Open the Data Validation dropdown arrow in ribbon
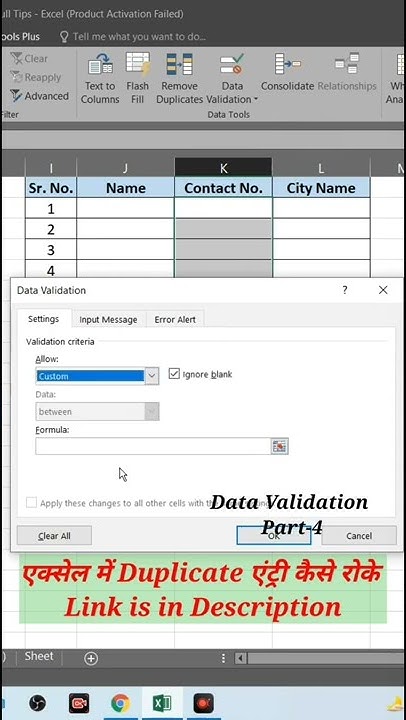 click(256, 100)
